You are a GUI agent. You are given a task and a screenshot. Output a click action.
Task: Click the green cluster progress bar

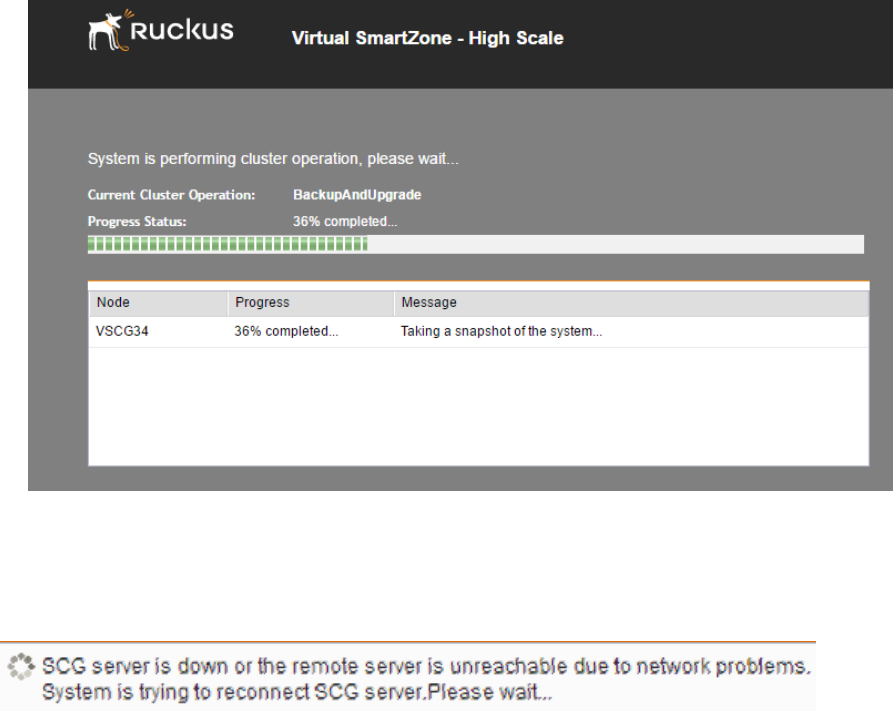click(x=476, y=244)
